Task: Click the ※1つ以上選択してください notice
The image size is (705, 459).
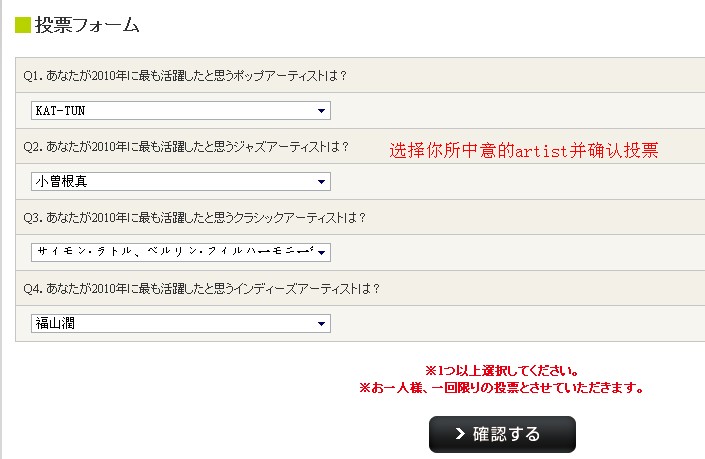Action: [502, 371]
